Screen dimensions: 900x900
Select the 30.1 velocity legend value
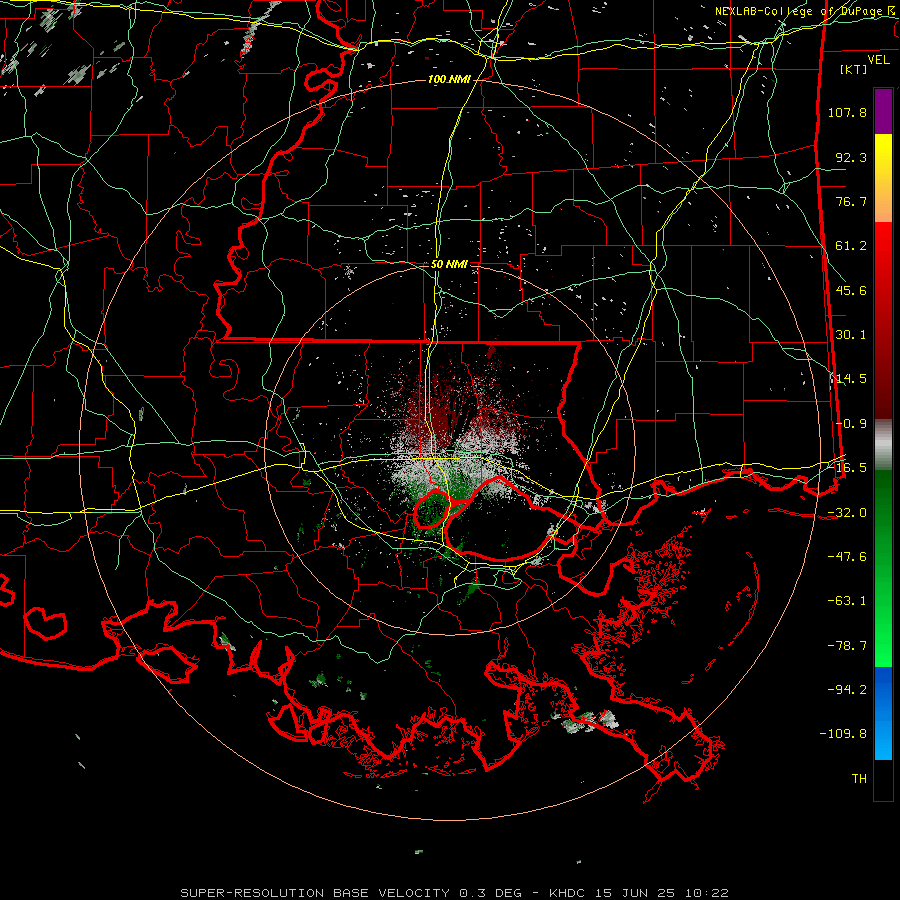[851, 335]
